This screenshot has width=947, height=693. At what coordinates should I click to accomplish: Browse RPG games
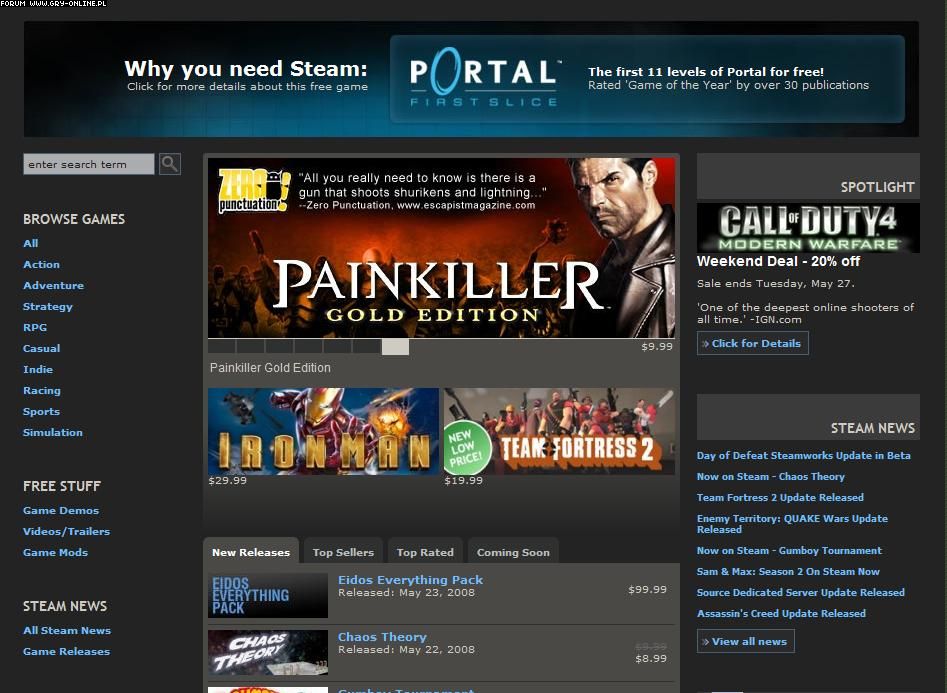(x=35, y=327)
